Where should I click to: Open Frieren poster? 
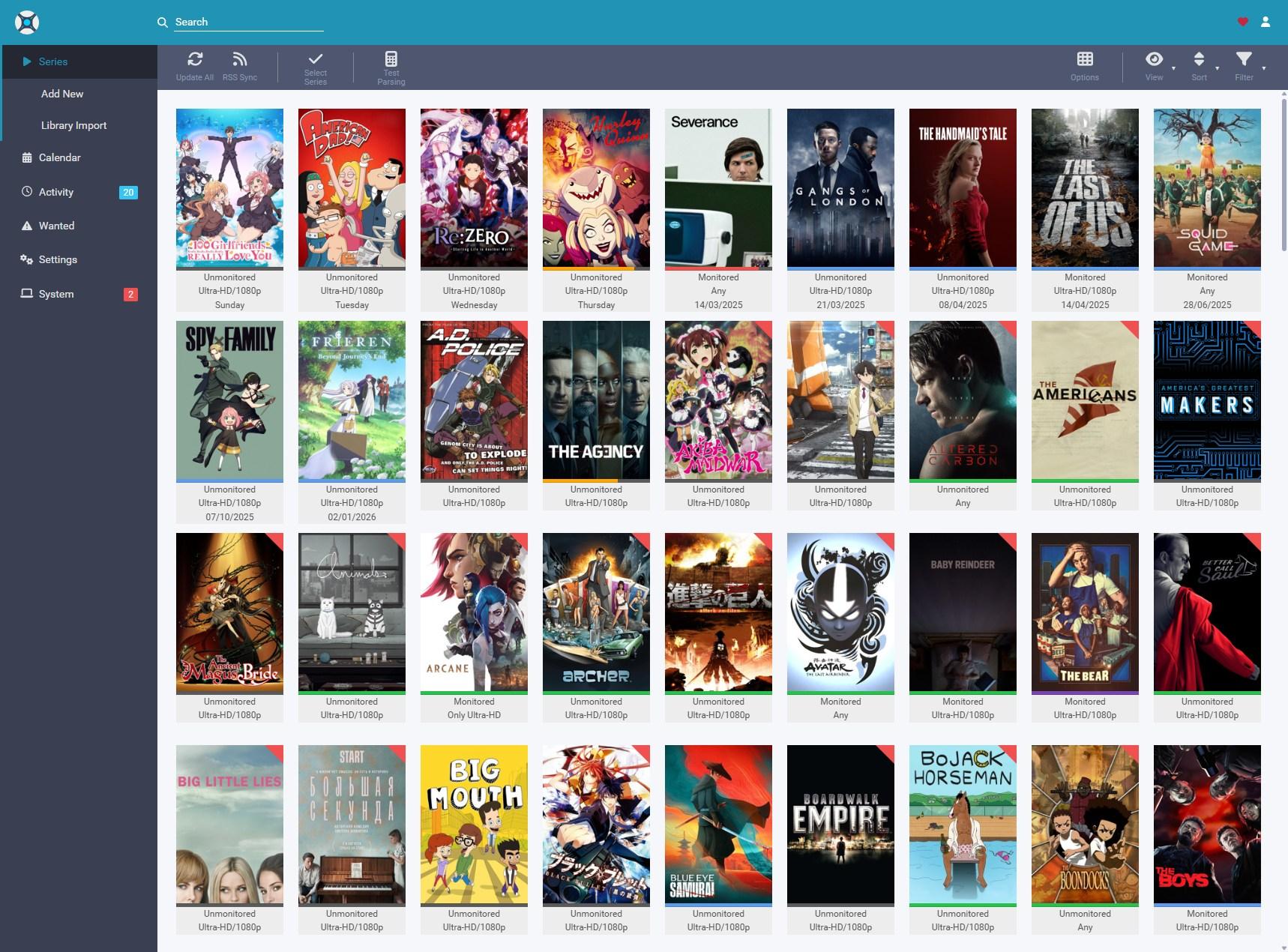[x=352, y=400]
